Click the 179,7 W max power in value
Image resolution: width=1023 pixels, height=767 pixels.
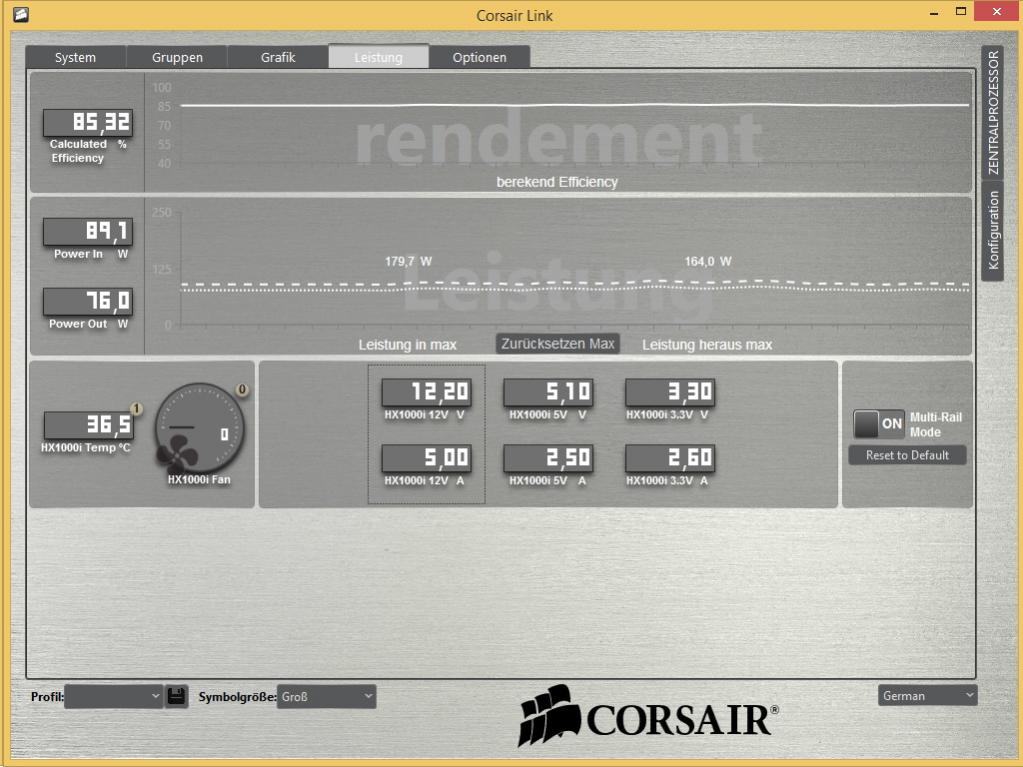[x=408, y=262]
